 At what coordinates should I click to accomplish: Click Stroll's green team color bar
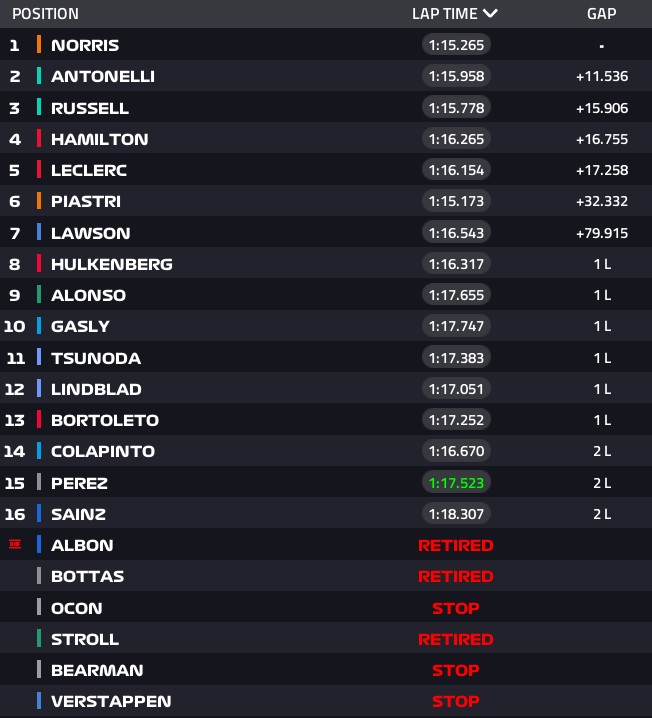[39, 638]
